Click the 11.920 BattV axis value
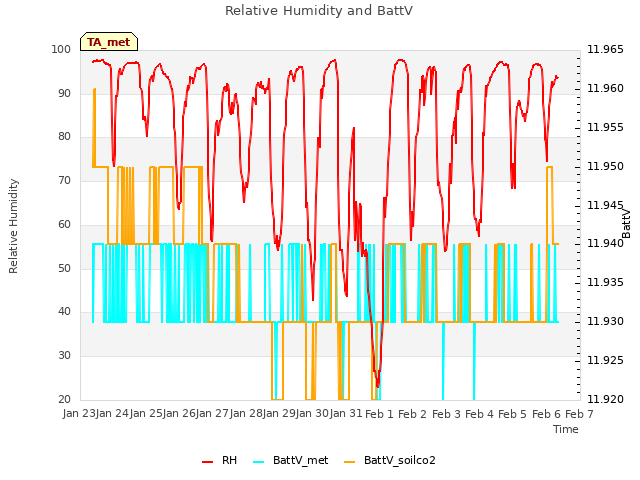Screen dimensions: 640x480 click(x=605, y=399)
